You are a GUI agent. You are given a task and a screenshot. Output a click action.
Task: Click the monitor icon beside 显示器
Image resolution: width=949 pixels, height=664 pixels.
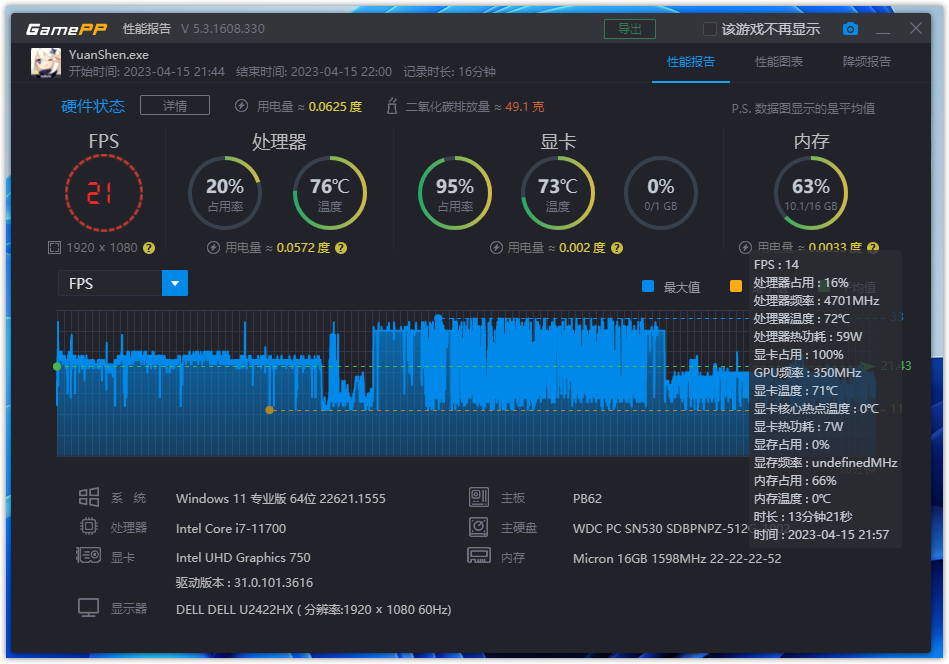(89, 608)
